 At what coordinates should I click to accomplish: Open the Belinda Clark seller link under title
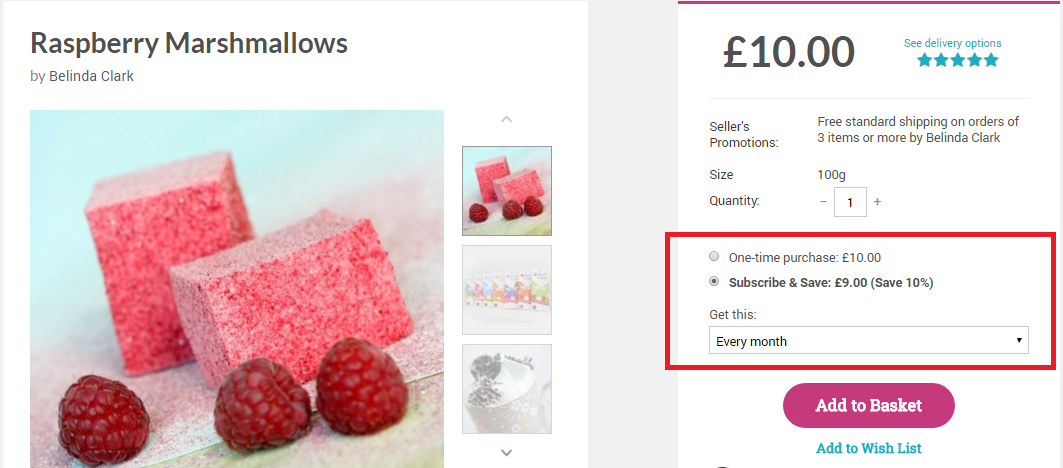pos(92,76)
